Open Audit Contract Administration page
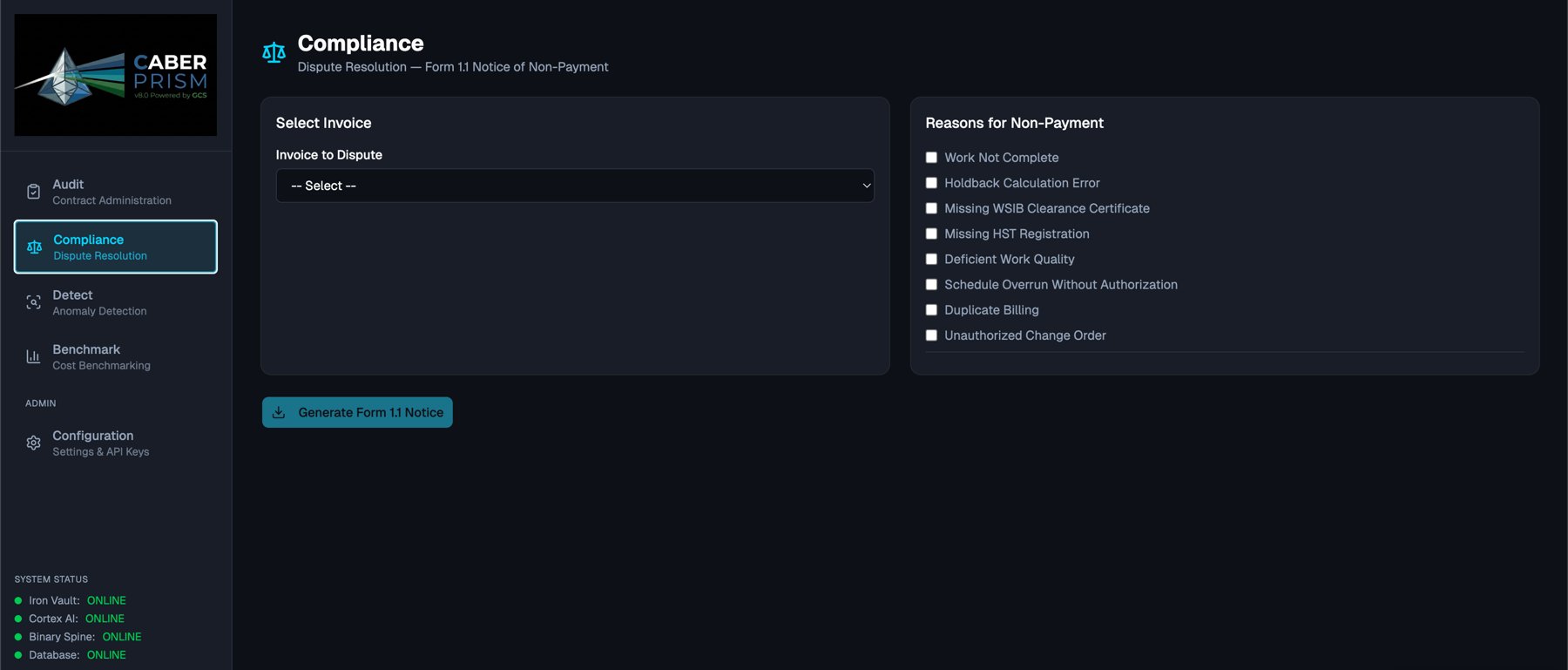This screenshot has width=1568, height=670. tap(116, 192)
